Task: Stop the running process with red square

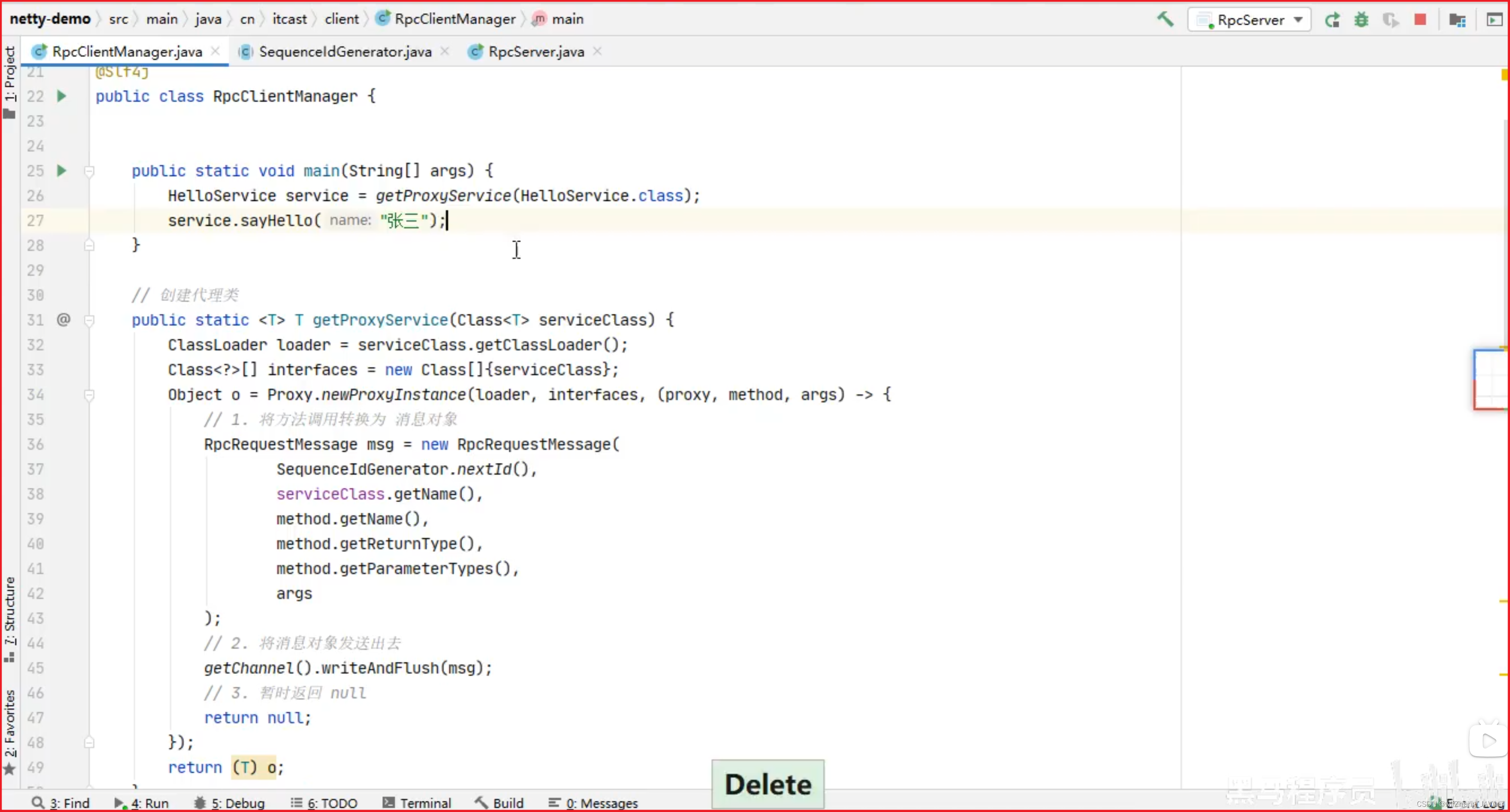Action: pyautogui.click(x=1420, y=20)
